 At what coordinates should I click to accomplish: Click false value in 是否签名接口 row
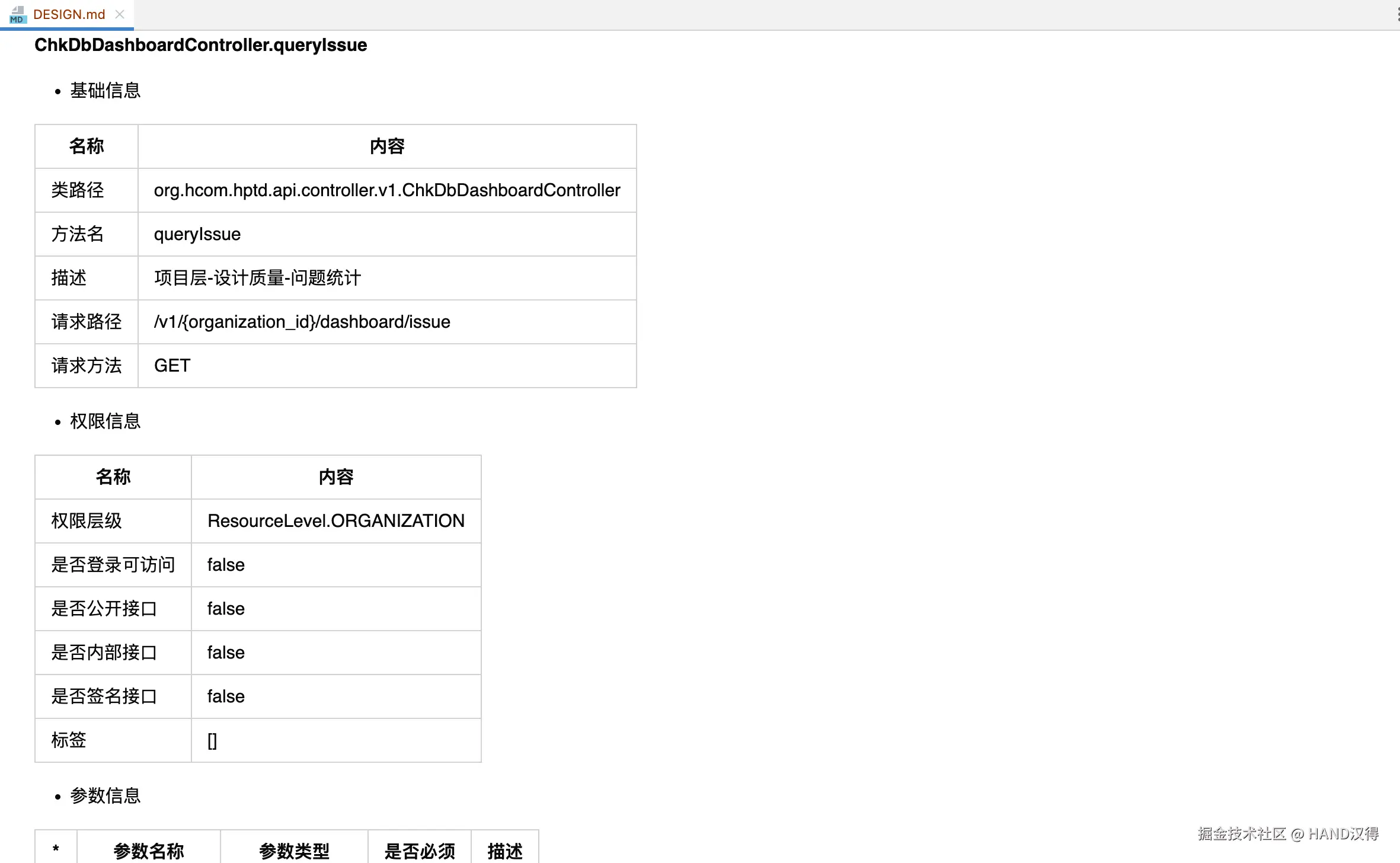coord(226,696)
